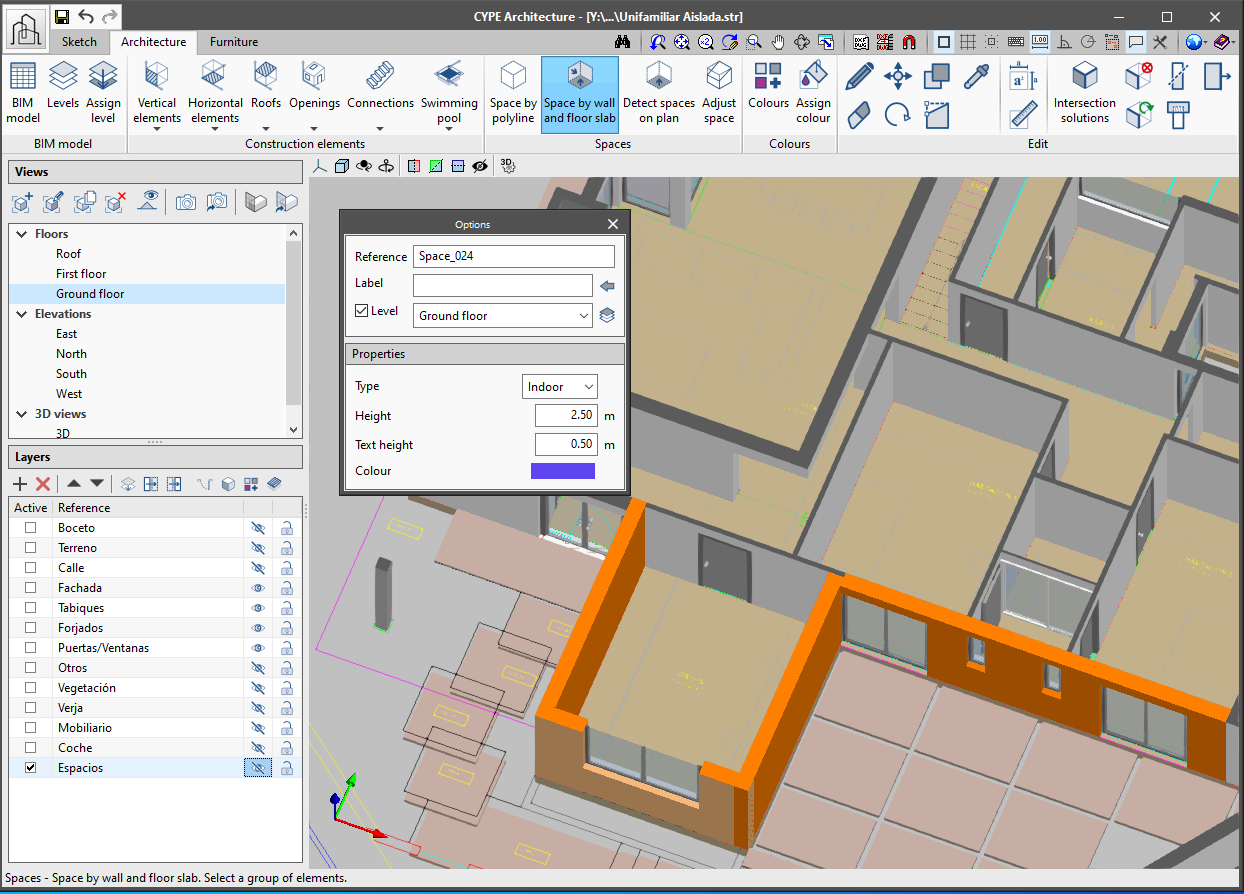The image size is (1244, 894).
Task: Click the Reference input field
Action: tap(514, 256)
